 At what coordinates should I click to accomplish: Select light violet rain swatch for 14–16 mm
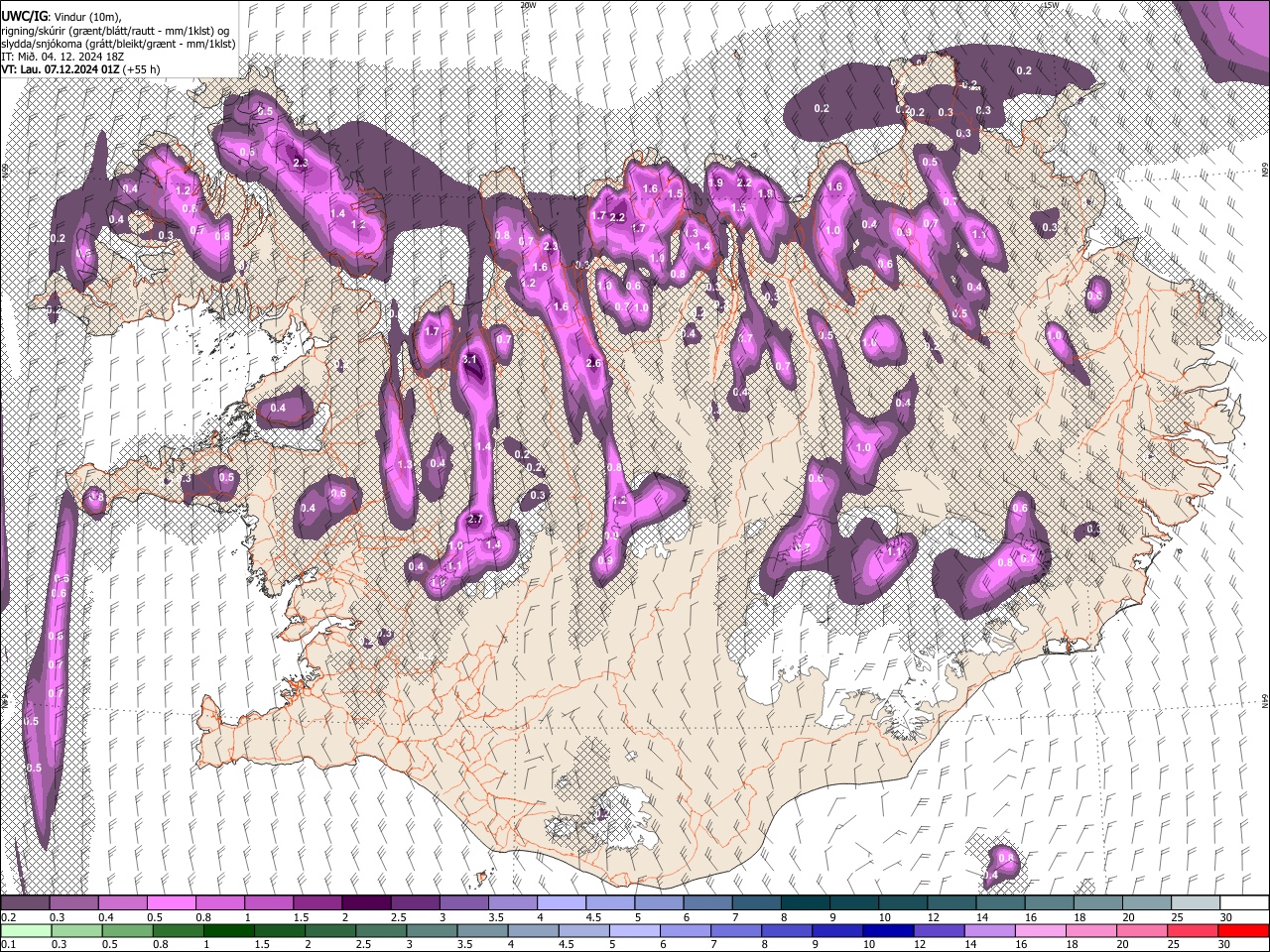point(990,930)
